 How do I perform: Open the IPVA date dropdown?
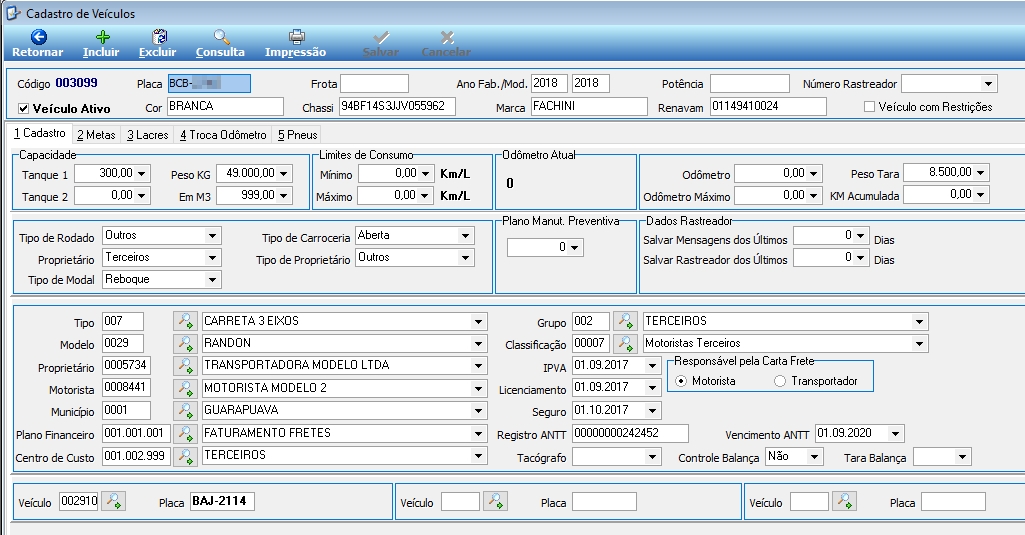[x=652, y=366]
